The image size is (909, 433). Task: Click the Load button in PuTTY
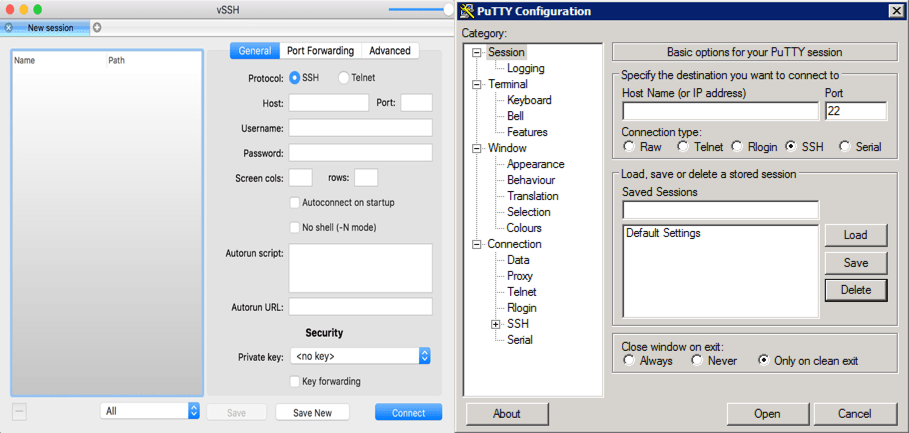[856, 235]
